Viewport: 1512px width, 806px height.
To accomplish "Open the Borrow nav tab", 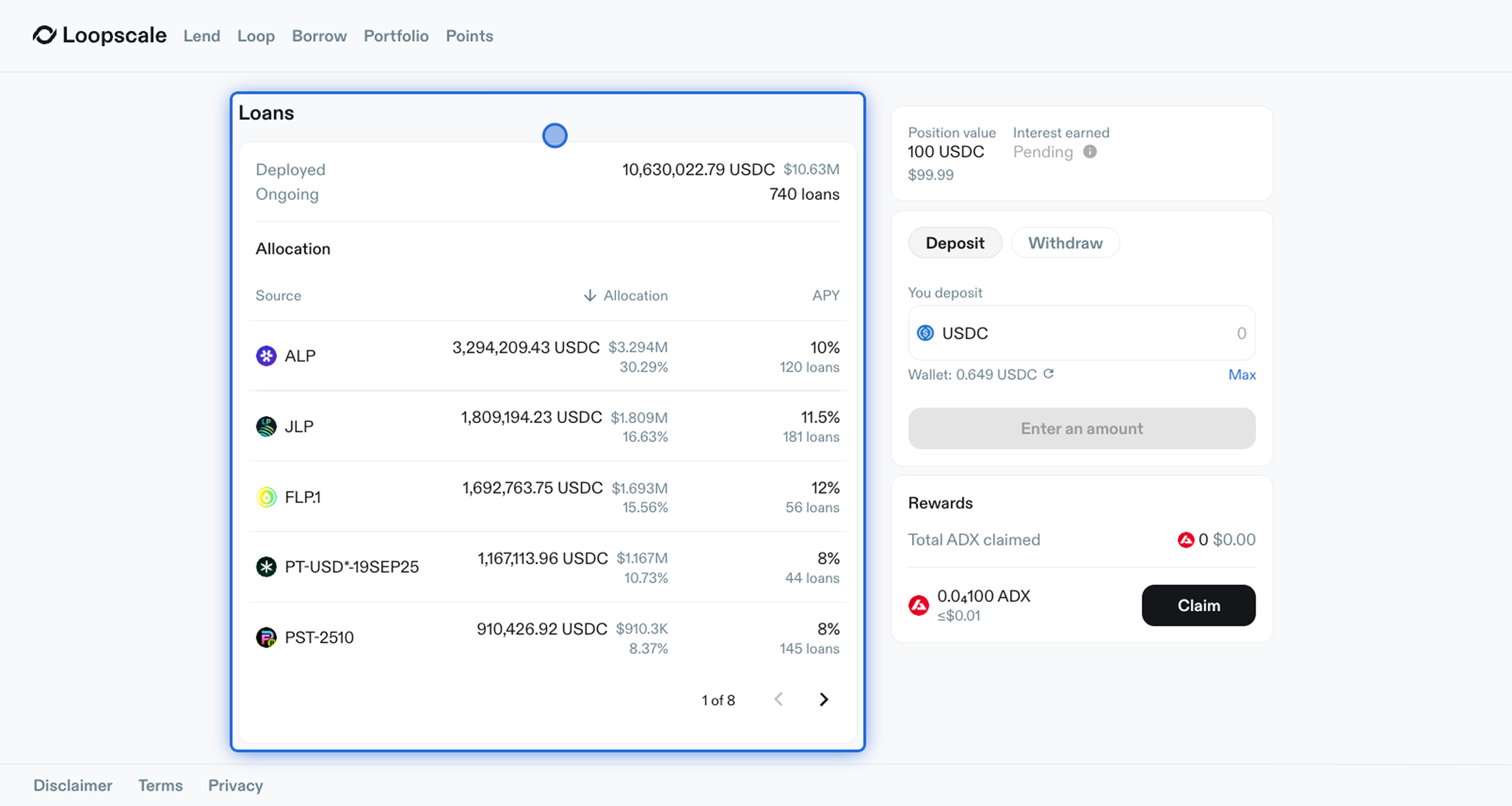I will (x=319, y=36).
